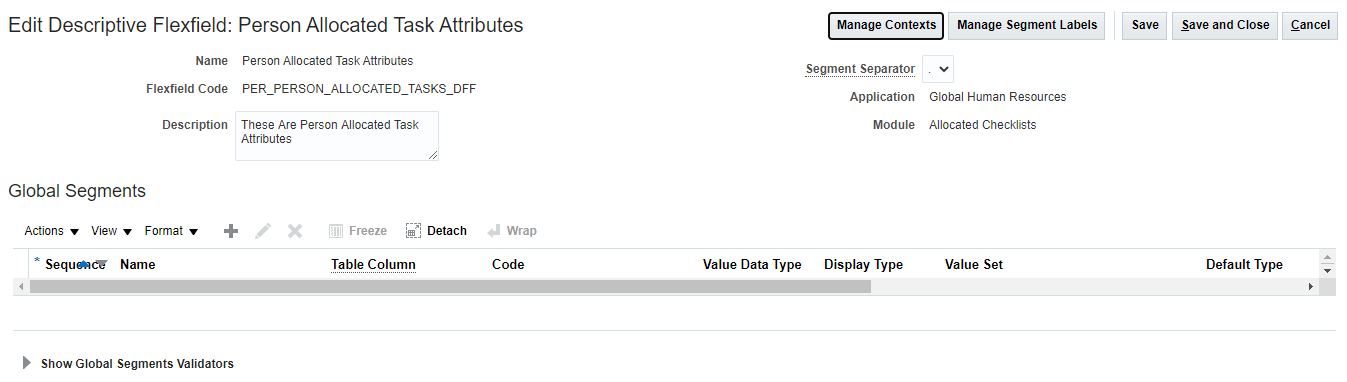This screenshot has height=382, width=1347.
Task: Click Manage Segment Labels button
Action: (1026, 25)
